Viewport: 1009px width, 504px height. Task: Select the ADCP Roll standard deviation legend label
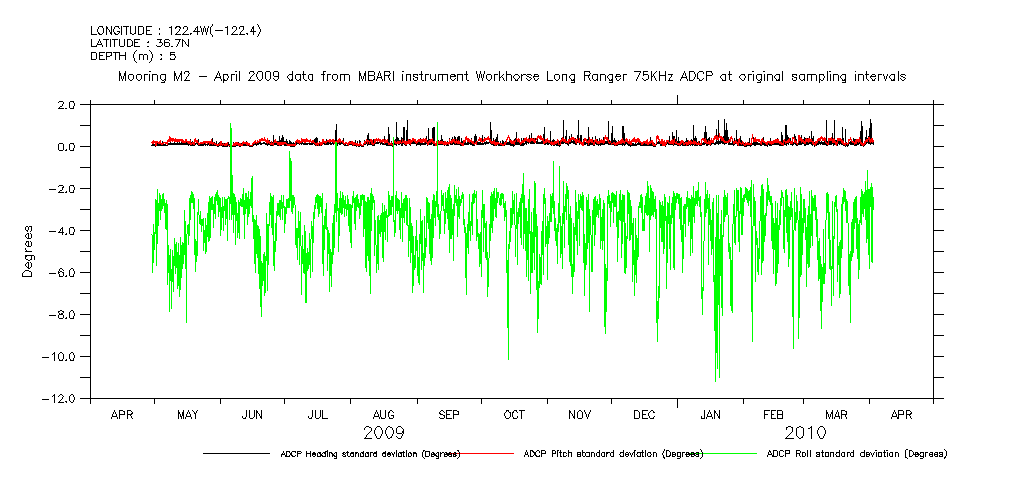[856, 454]
